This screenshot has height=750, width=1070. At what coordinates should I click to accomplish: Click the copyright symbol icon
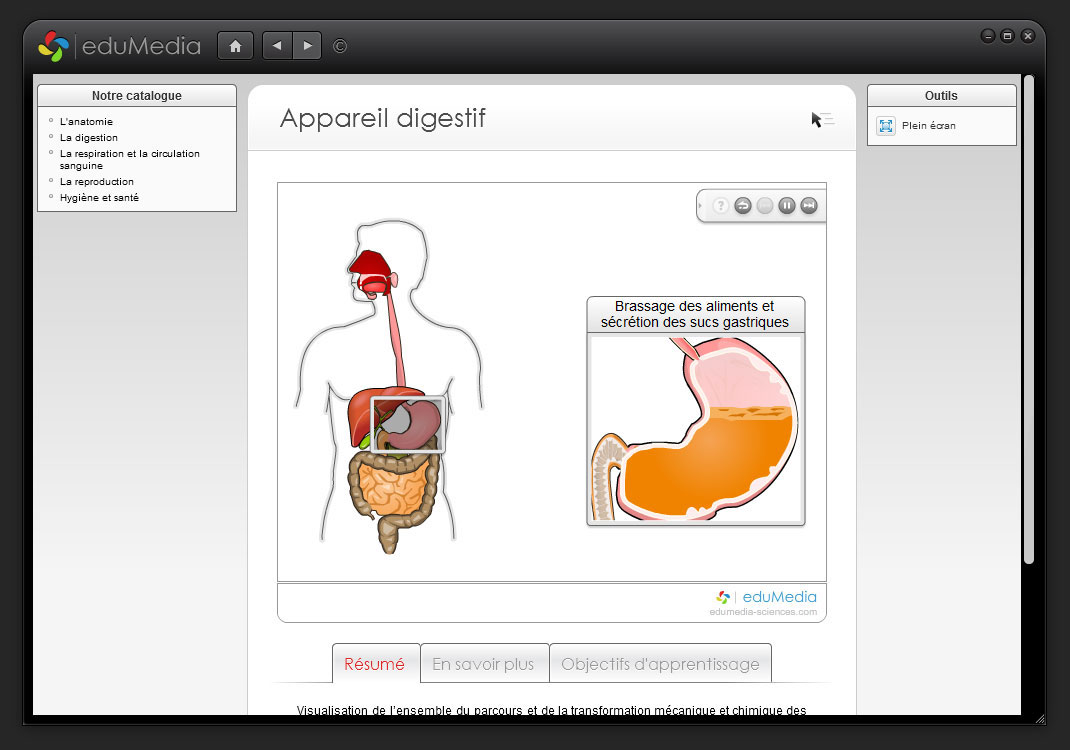tap(340, 46)
